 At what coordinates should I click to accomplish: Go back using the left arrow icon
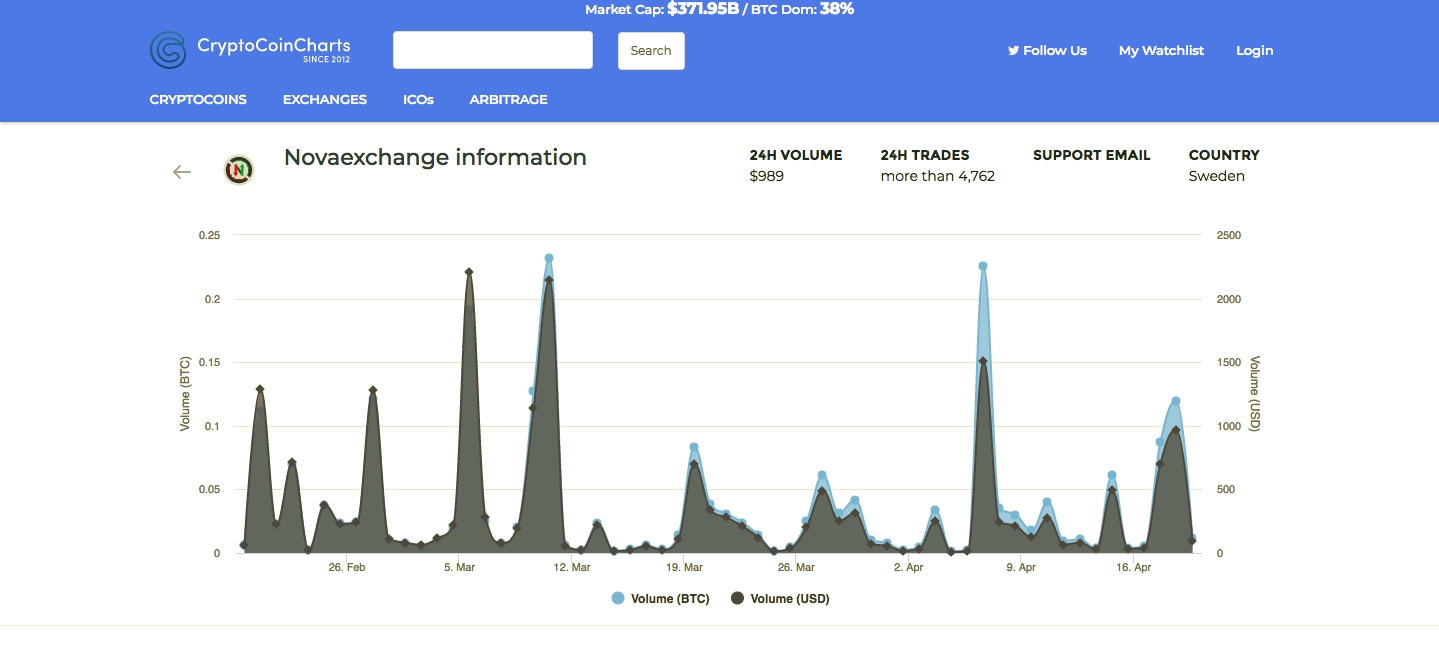point(181,172)
